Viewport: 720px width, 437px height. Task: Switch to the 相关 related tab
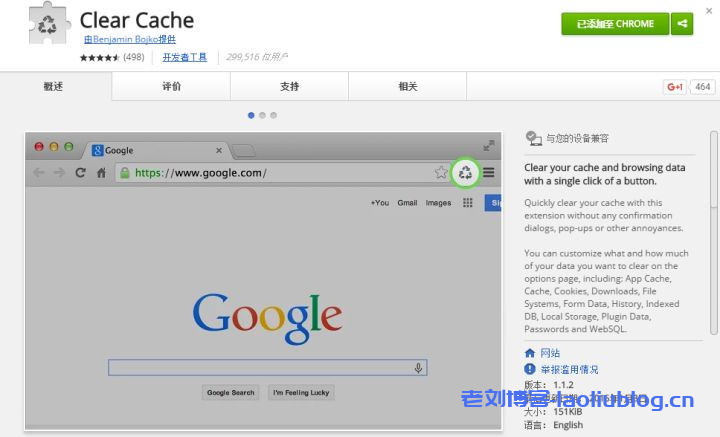[x=408, y=86]
